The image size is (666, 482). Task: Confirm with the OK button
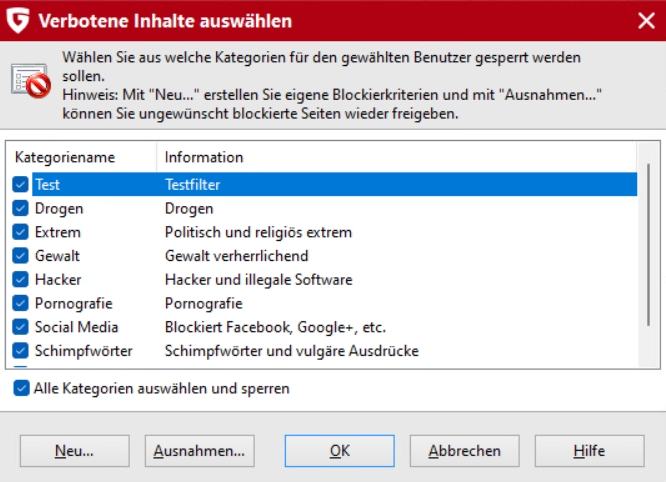339,451
